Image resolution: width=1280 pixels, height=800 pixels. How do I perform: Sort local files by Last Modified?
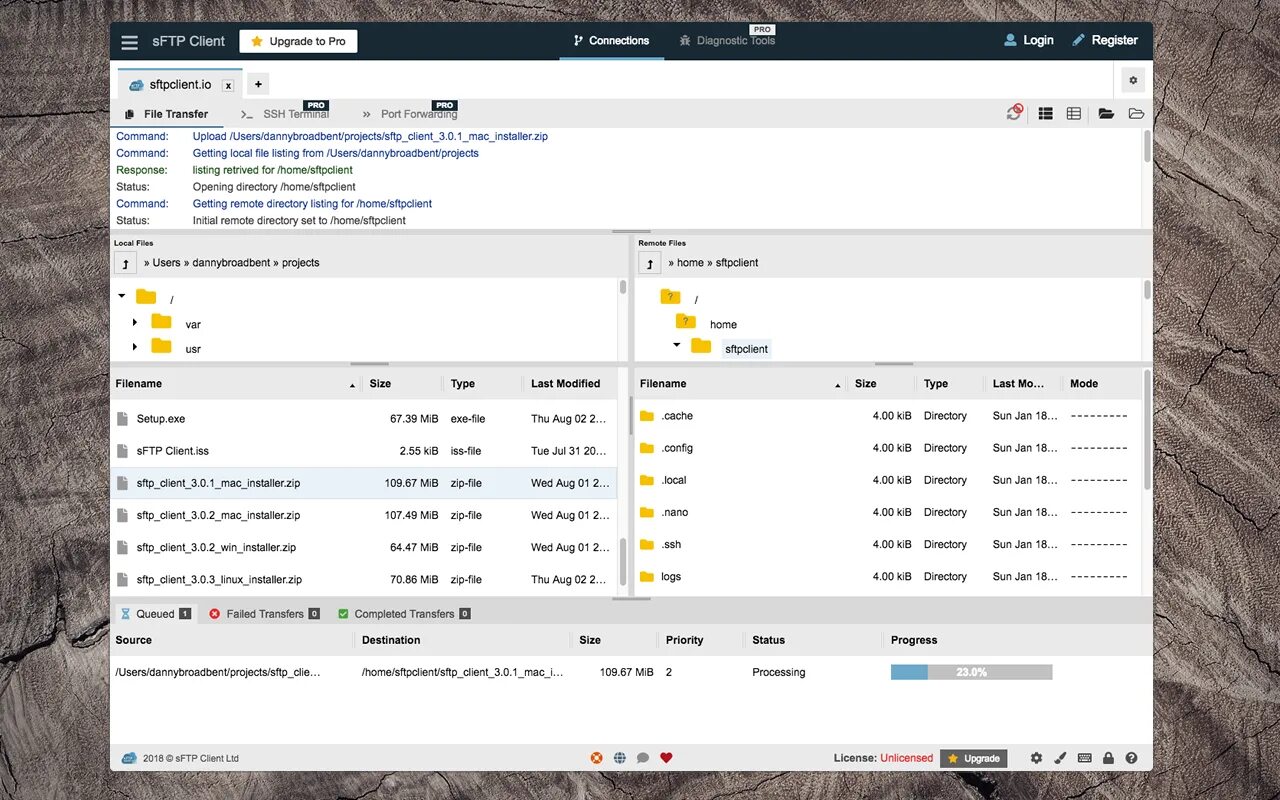click(569, 384)
